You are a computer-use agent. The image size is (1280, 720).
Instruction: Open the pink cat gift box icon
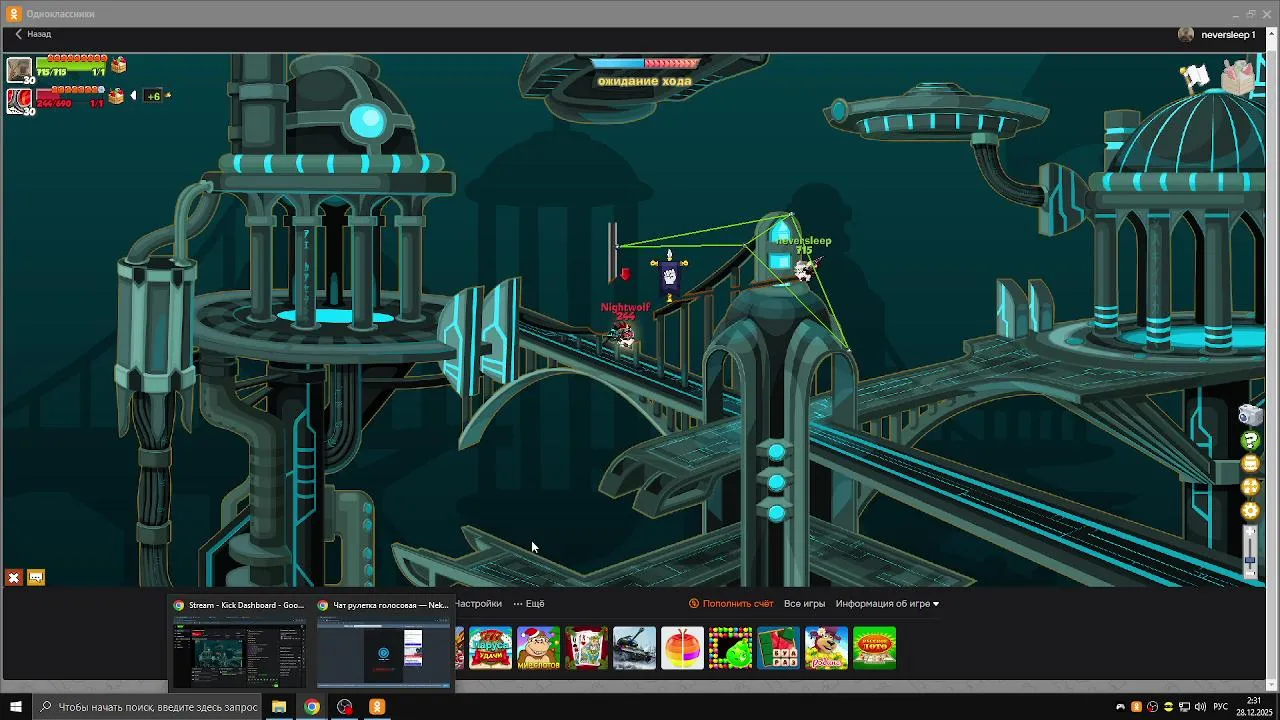[1238, 77]
